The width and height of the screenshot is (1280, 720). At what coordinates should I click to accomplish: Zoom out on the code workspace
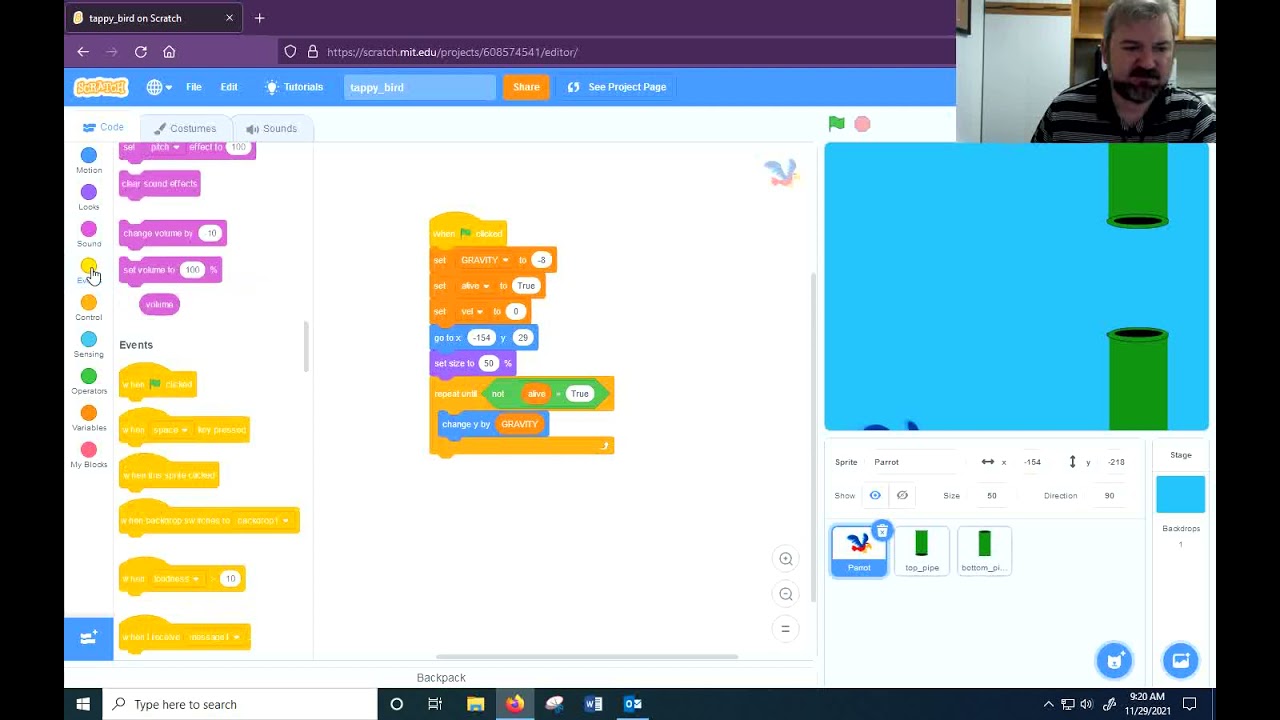pos(786,594)
